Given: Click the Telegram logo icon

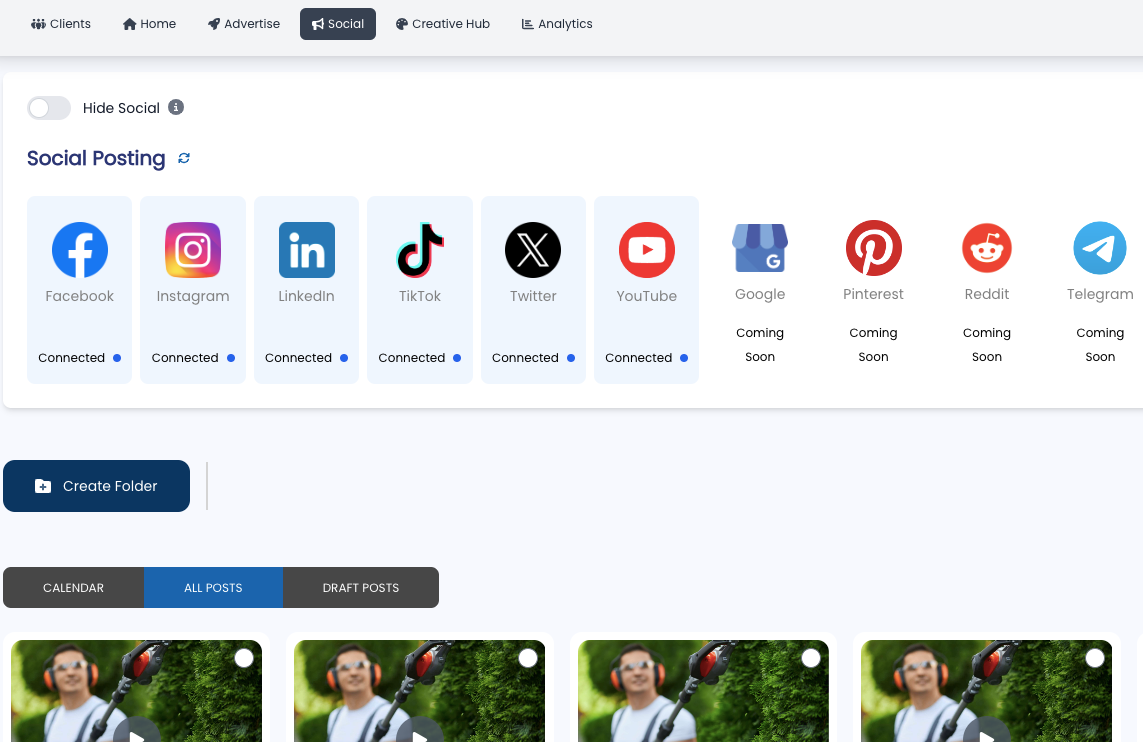Looking at the screenshot, I should (x=1100, y=248).
